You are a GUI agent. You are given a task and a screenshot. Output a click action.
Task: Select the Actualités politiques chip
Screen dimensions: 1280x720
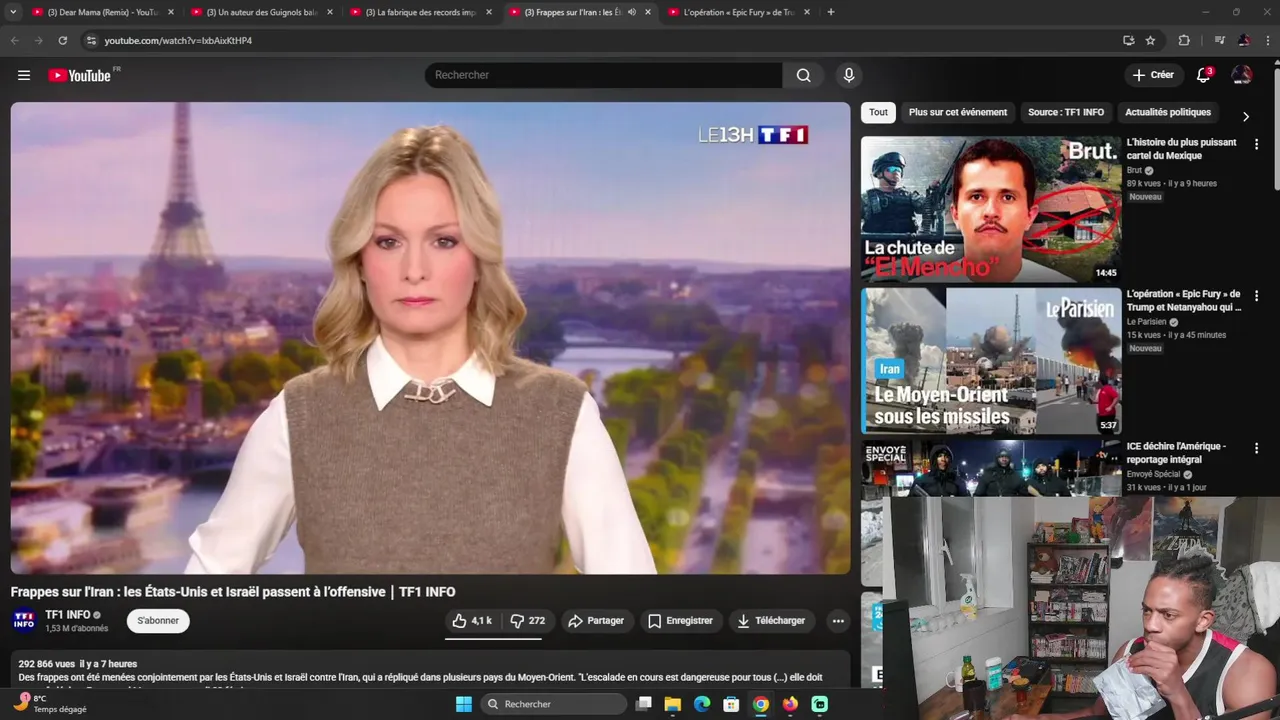(x=1168, y=112)
